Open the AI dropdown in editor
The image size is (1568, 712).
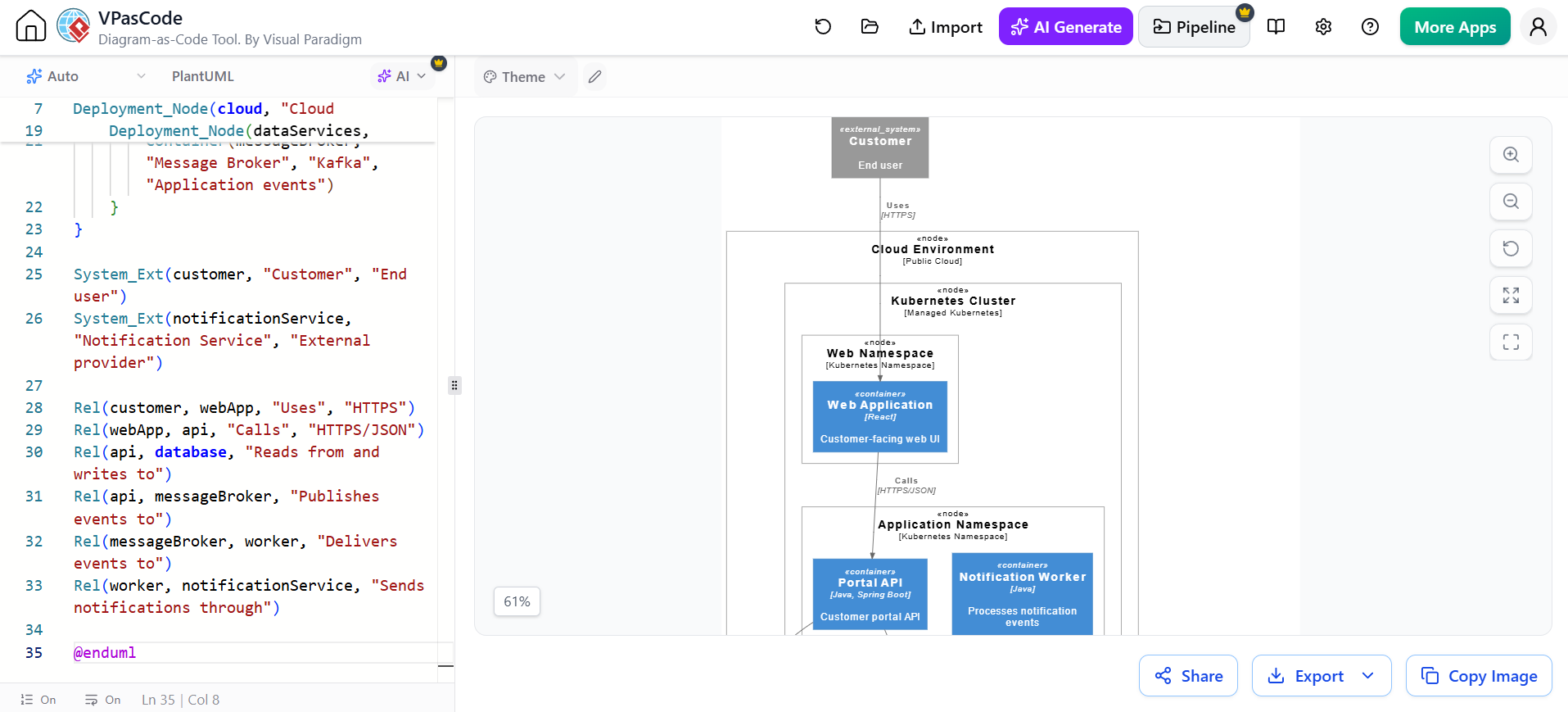(402, 76)
